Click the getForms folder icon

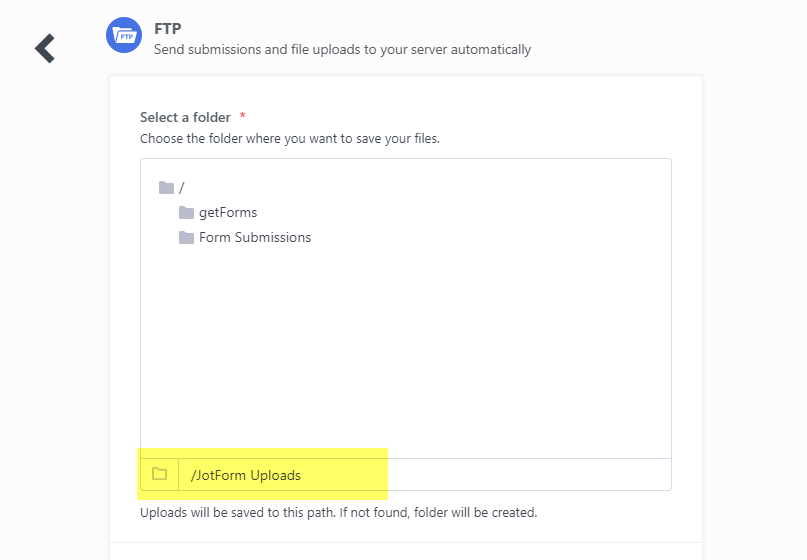[186, 213]
